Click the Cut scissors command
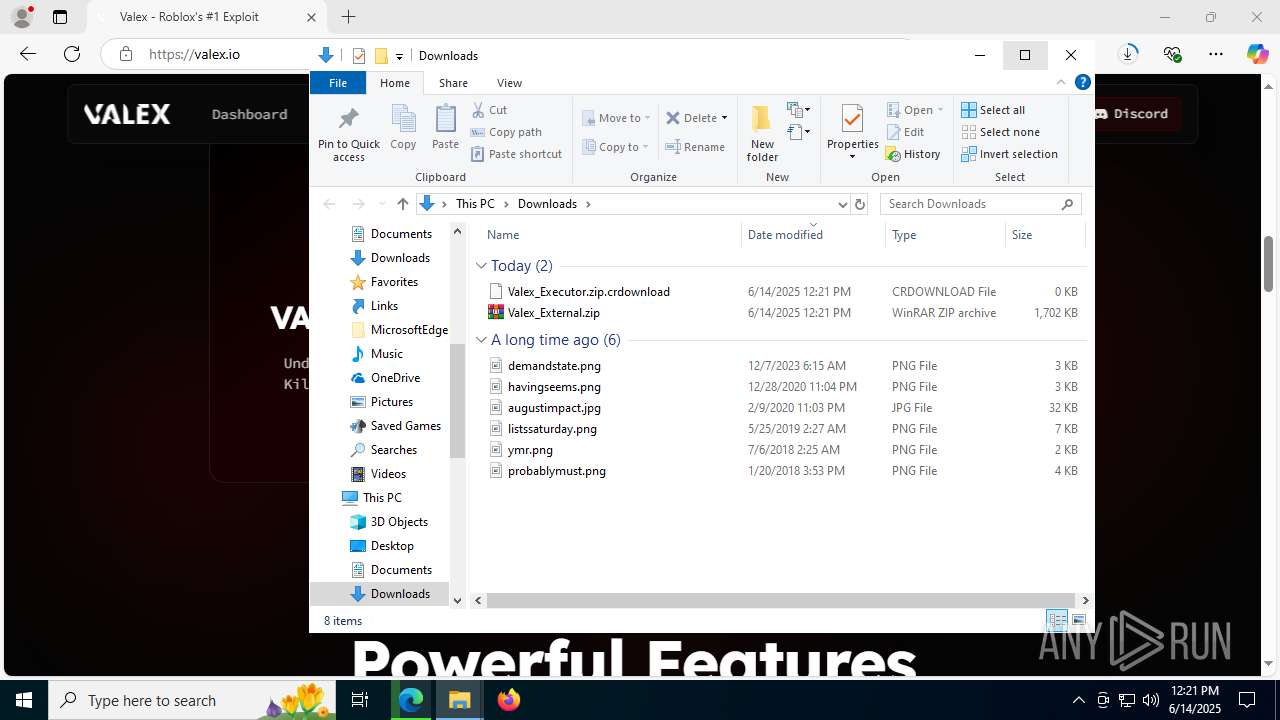The width and height of the screenshot is (1280, 720). pos(489,110)
